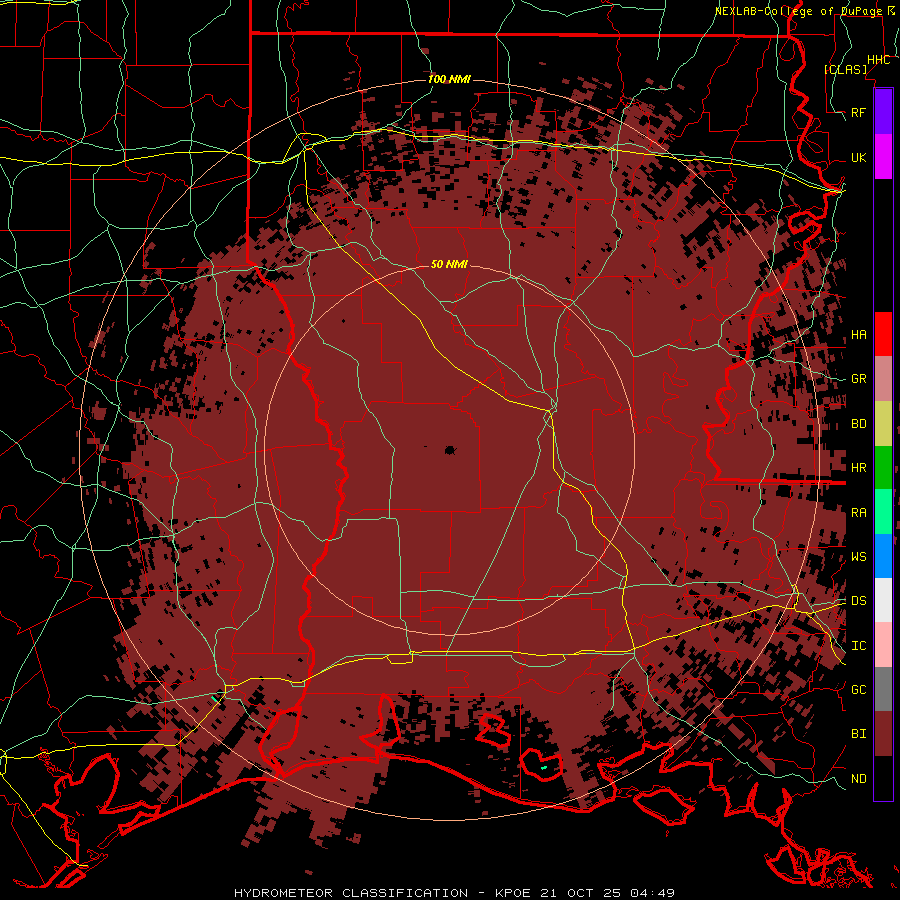The height and width of the screenshot is (900, 900).
Task: Select the GC legend label
Action: click(859, 690)
